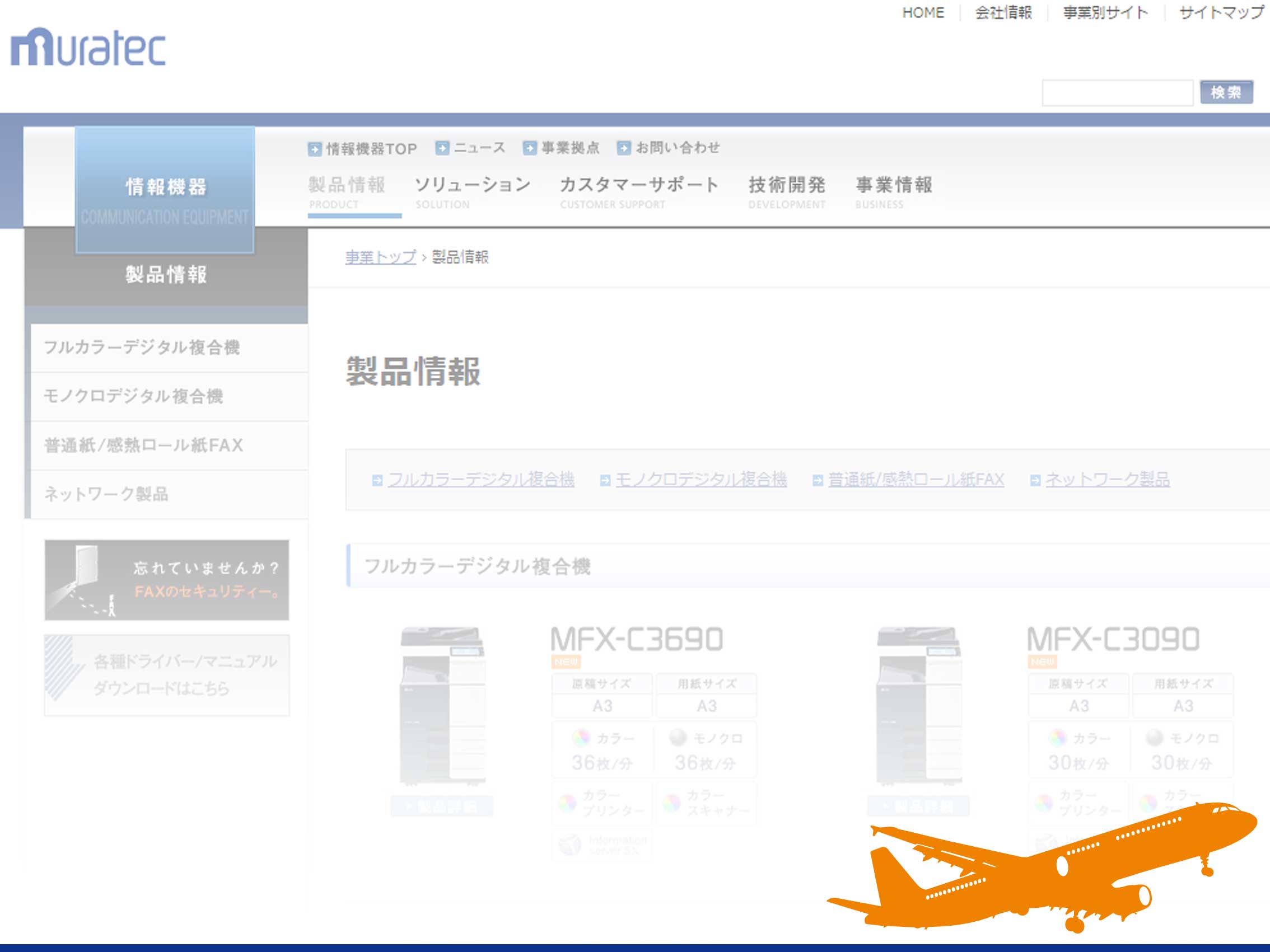1270x952 pixels.
Task: Click arrow icon beside ニュース
Action: [442, 148]
